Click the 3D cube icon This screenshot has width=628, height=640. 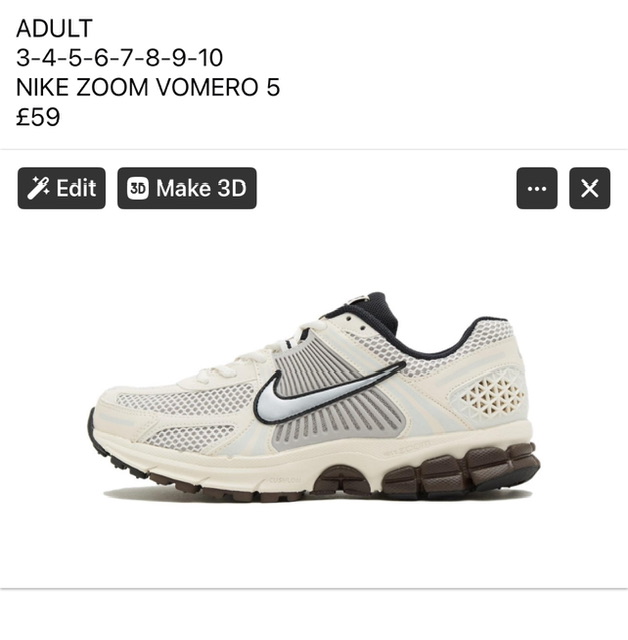pos(138,188)
